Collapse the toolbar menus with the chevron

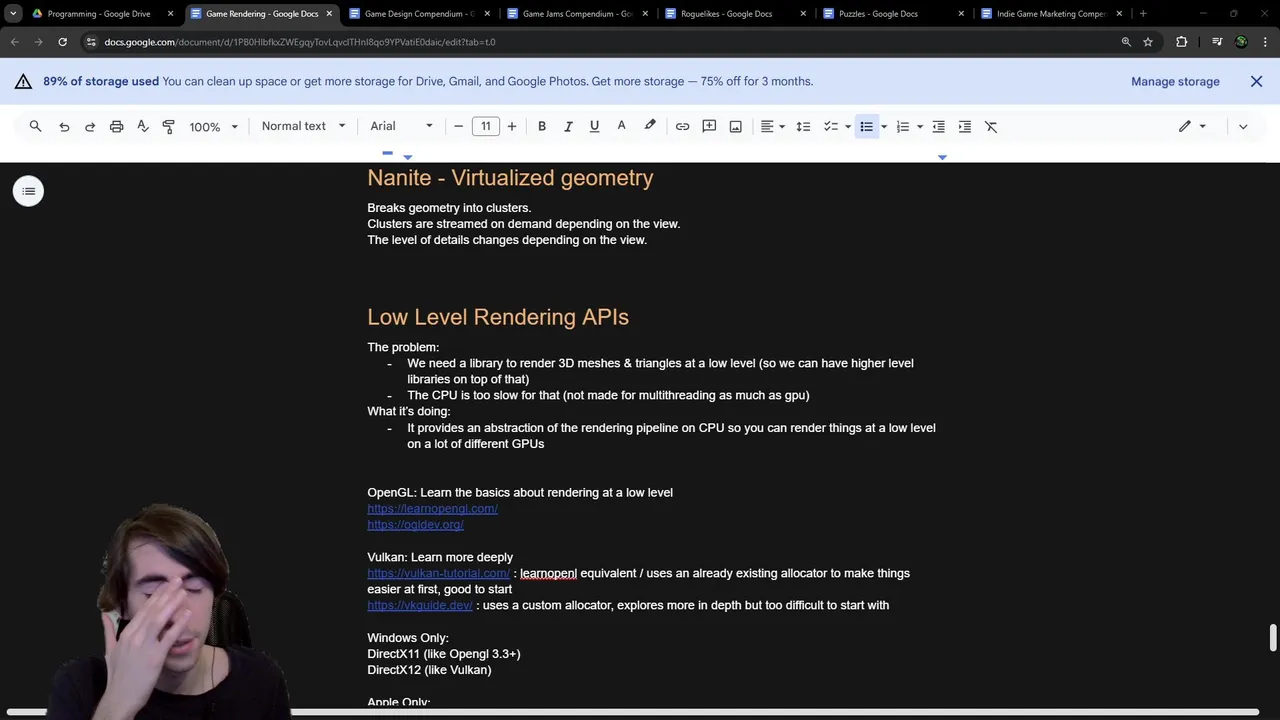tap(1243, 126)
